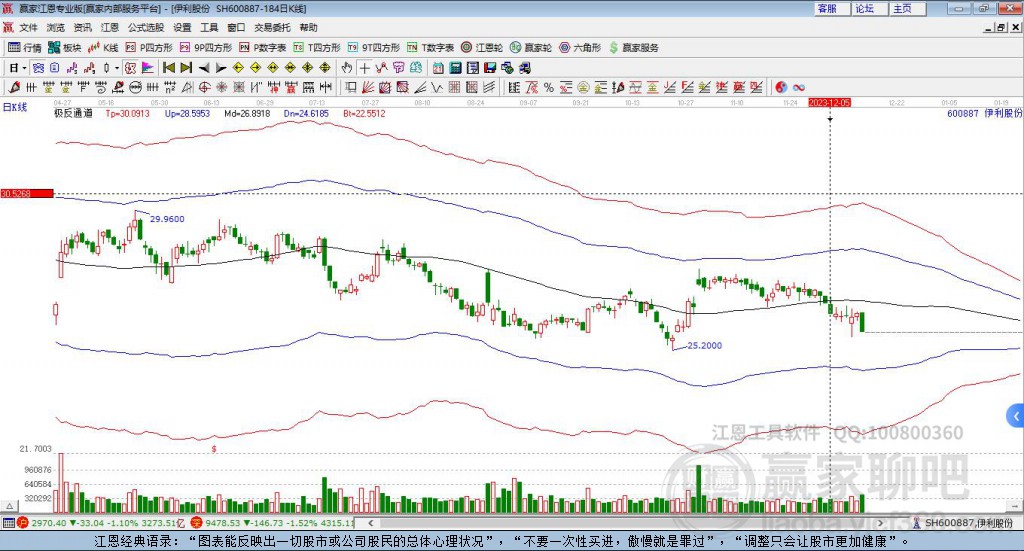Click the 2023-12-05 highlighted date marker

pos(829,102)
